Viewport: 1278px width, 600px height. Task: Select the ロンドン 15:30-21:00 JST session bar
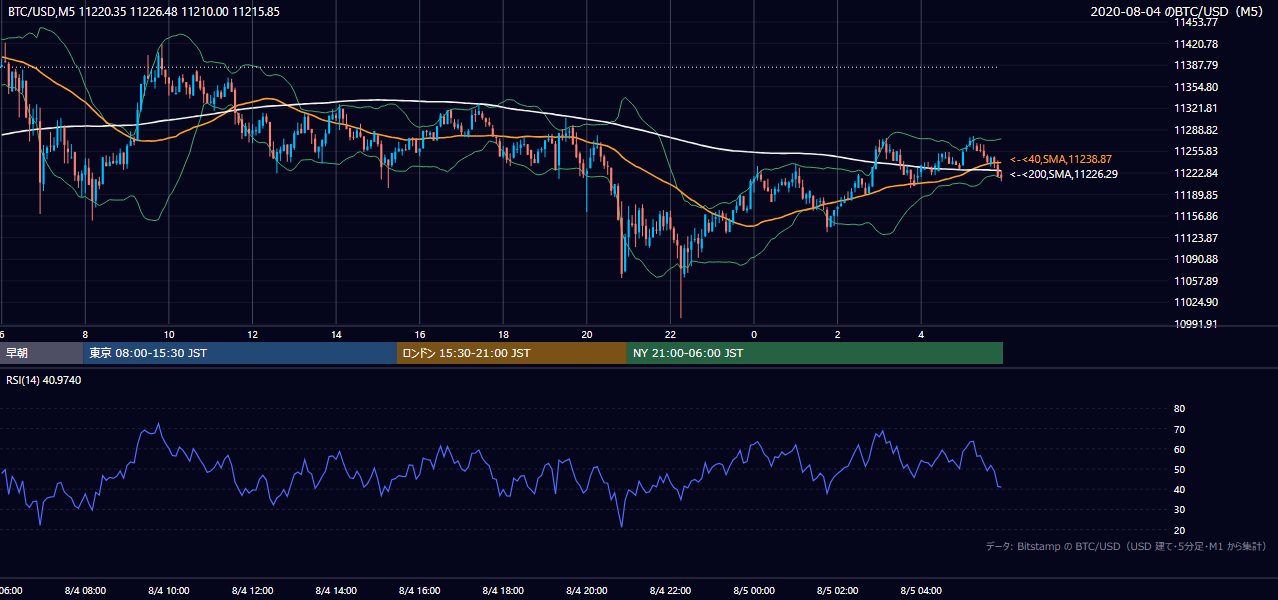(x=512, y=353)
